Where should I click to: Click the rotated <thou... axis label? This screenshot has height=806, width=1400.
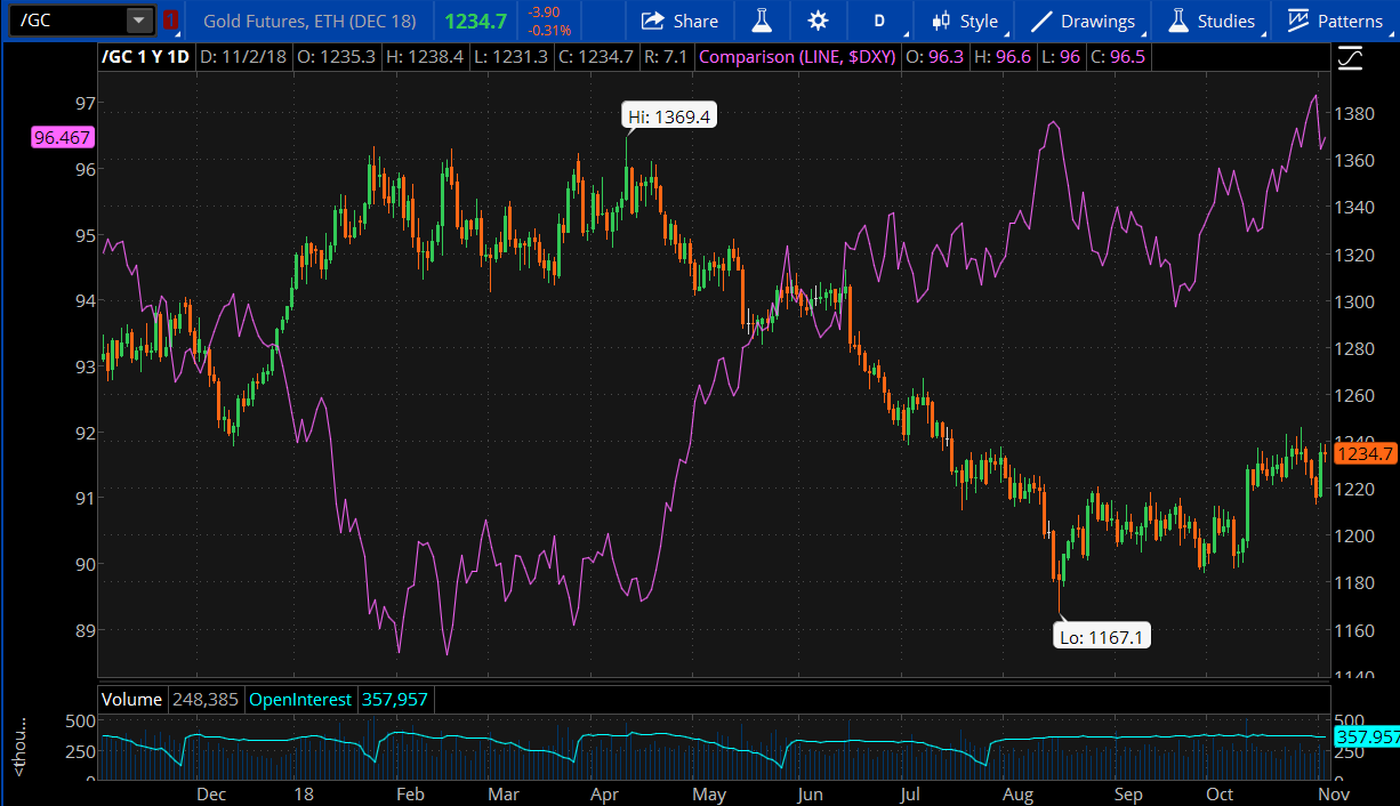click(x=18, y=748)
